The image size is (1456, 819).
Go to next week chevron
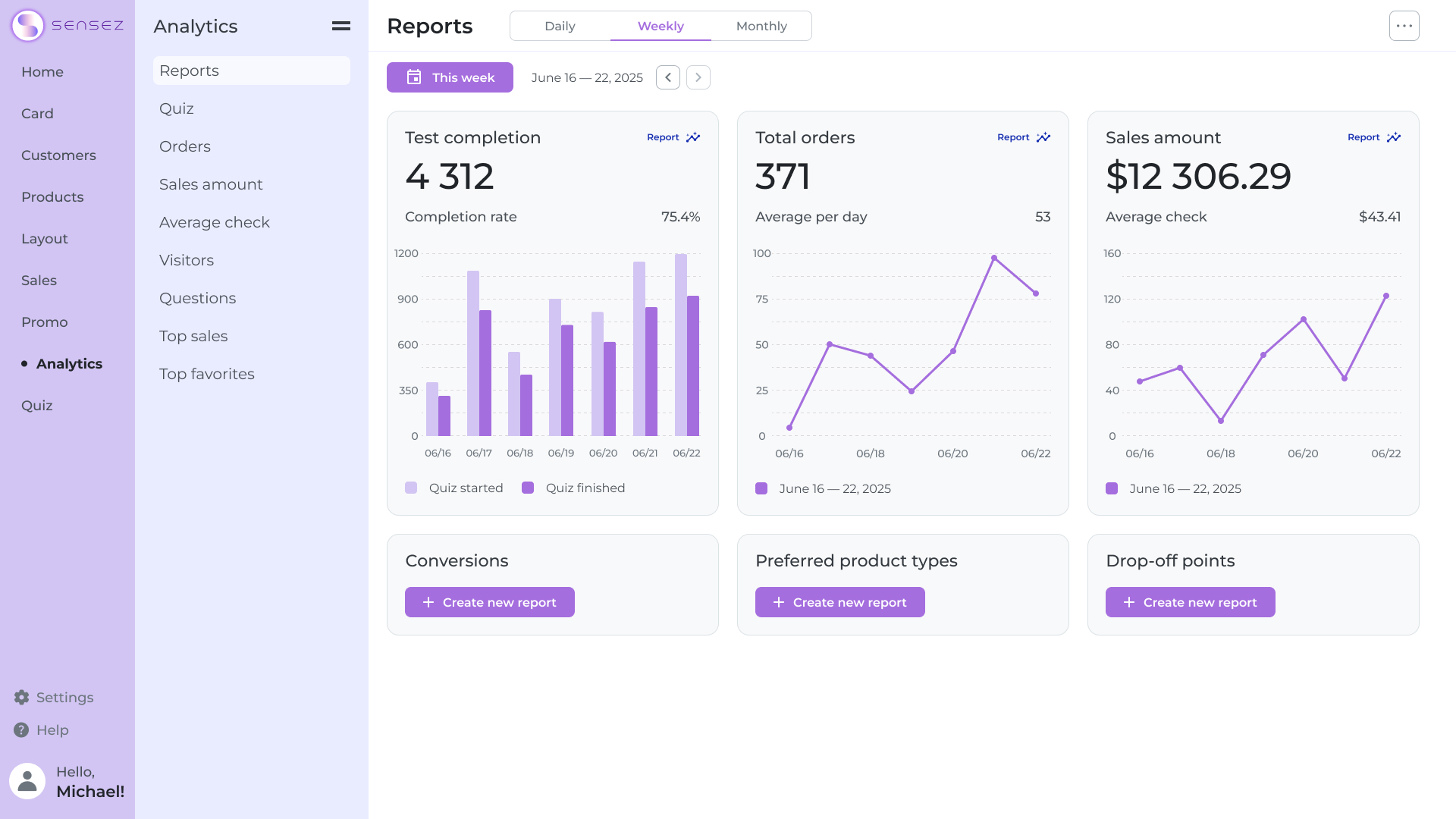point(698,77)
